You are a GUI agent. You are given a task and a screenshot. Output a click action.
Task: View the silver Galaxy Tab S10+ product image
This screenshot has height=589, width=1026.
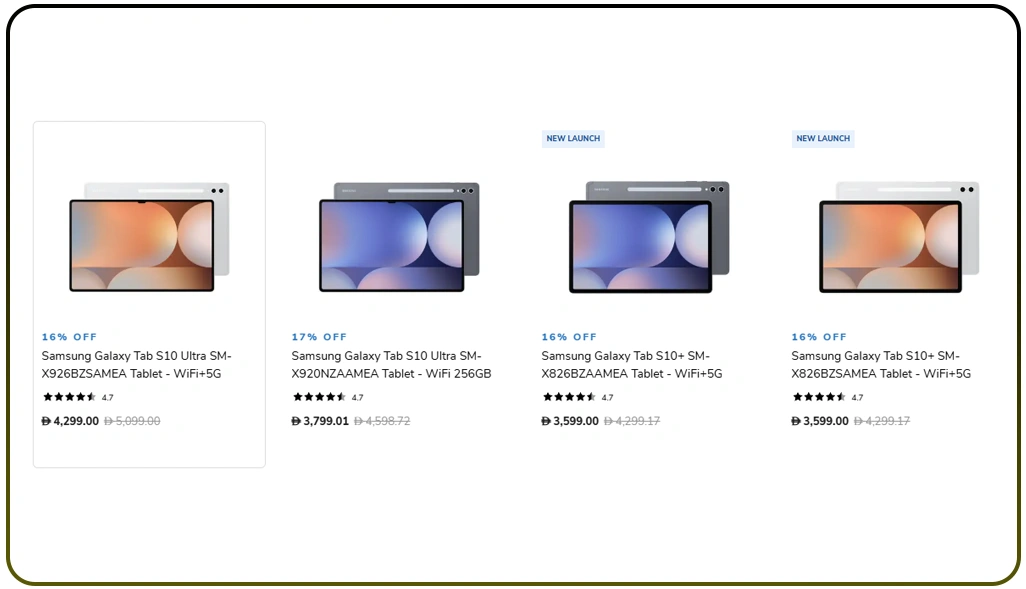coord(899,237)
